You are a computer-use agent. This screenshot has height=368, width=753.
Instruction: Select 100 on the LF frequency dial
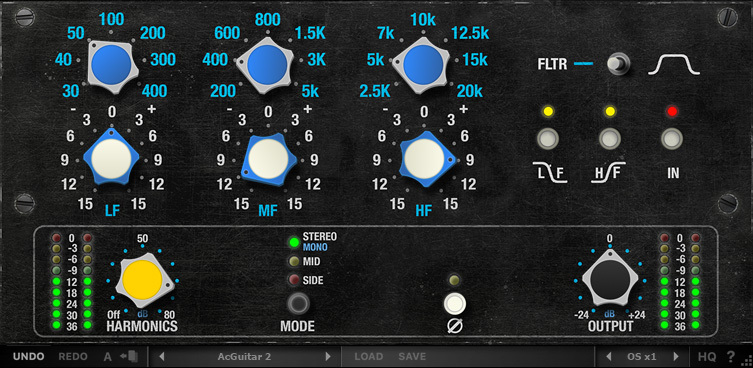click(111, 20)
